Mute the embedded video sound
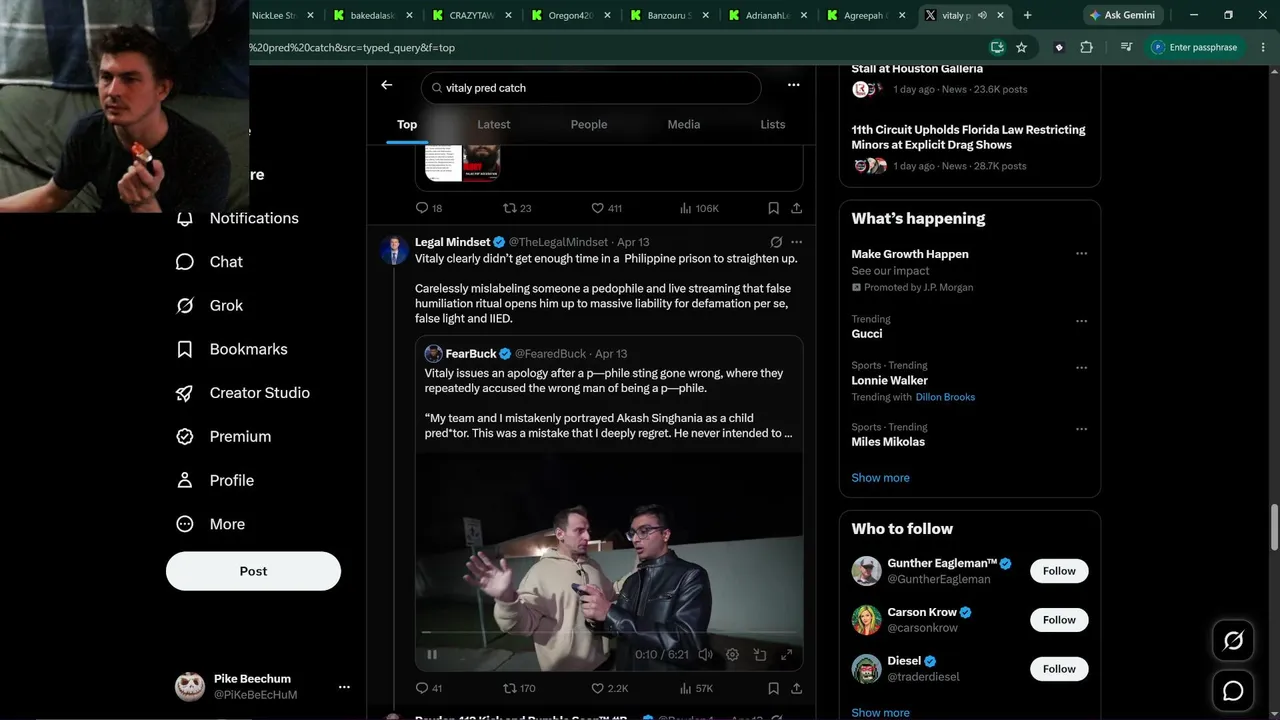This screenshot has height=720, width=1280. tap(705, 655)
